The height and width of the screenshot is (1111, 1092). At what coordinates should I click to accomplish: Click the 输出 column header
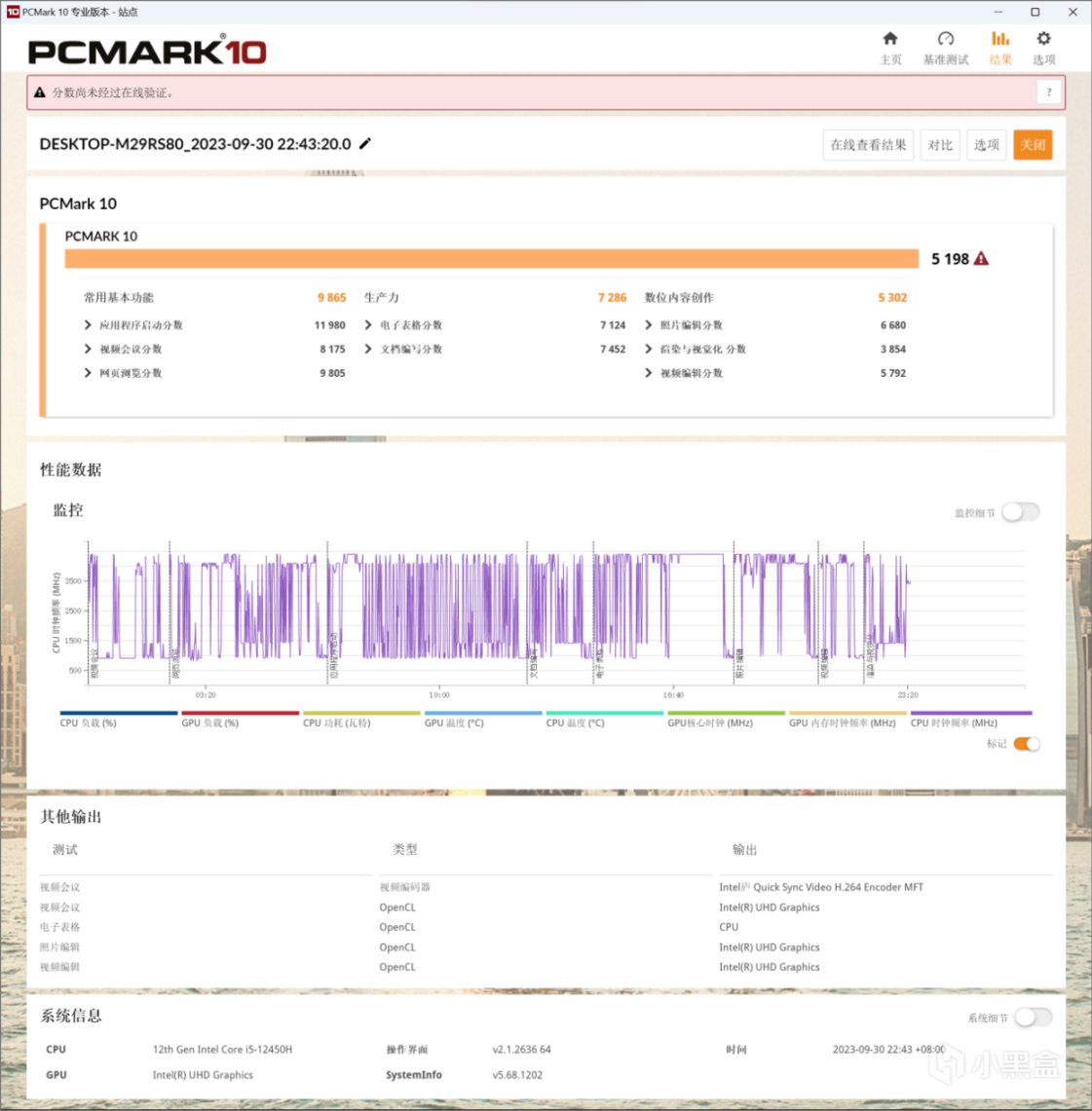745,849
